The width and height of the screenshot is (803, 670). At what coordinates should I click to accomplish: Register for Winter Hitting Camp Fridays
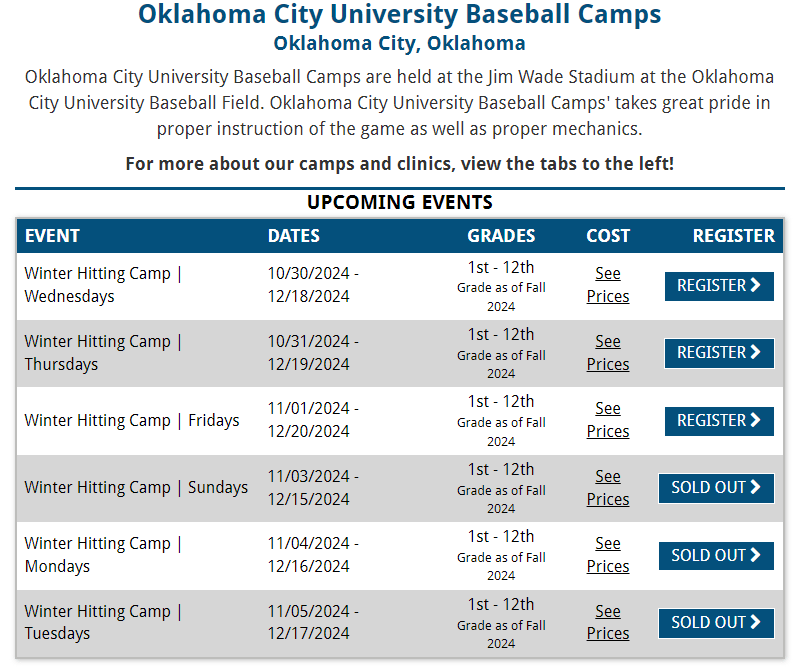(x=719, y=421)
